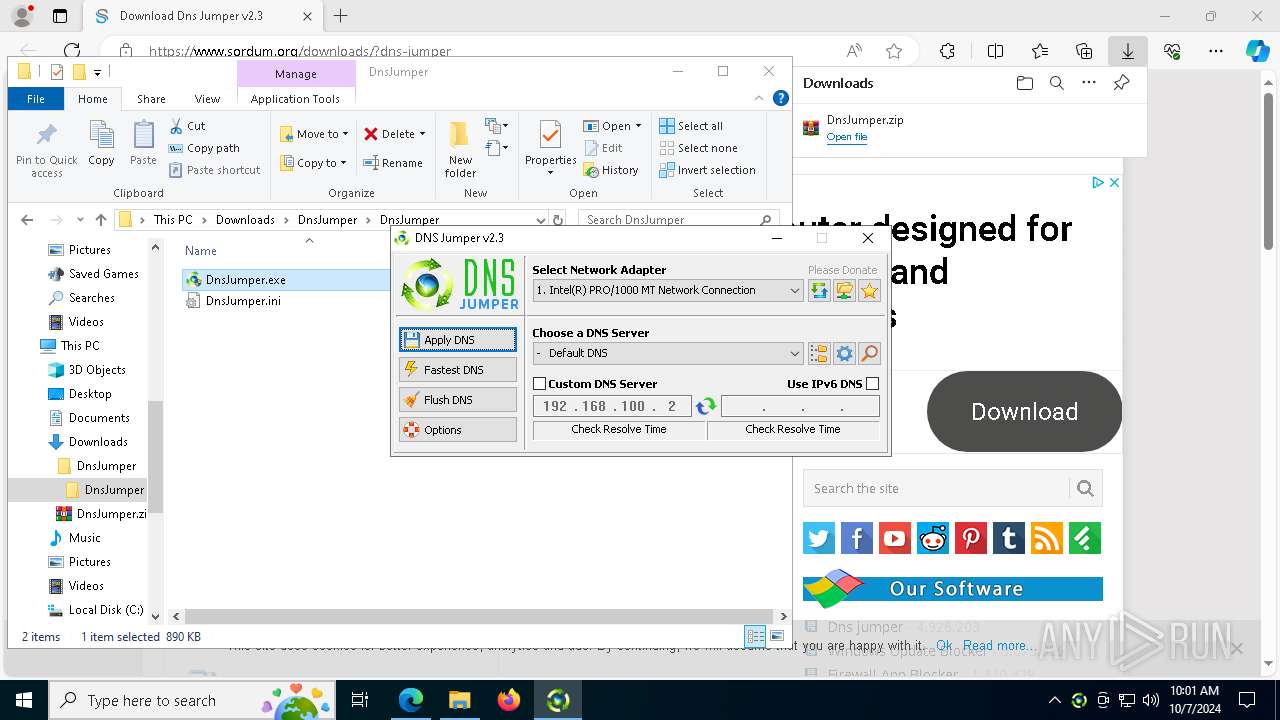This screenshot has height=720, width=1280.
Task: Click the Edge Extensions puzzle icon
Action: (947, 52)
